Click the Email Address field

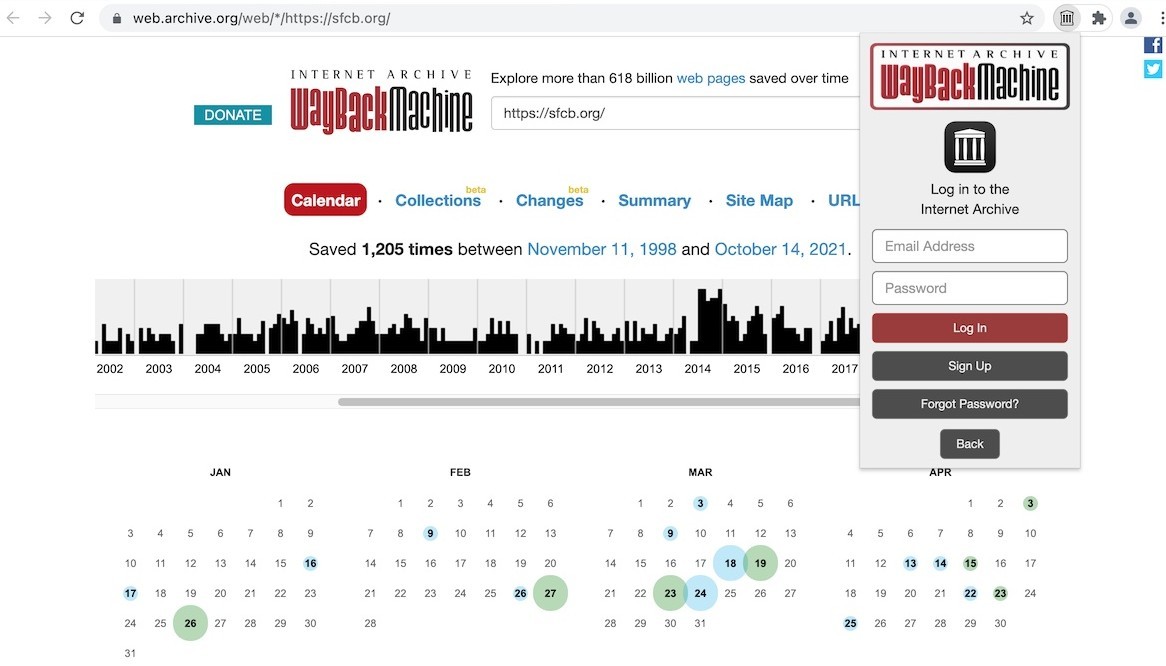pyautogui.click(x=970, y=246)
